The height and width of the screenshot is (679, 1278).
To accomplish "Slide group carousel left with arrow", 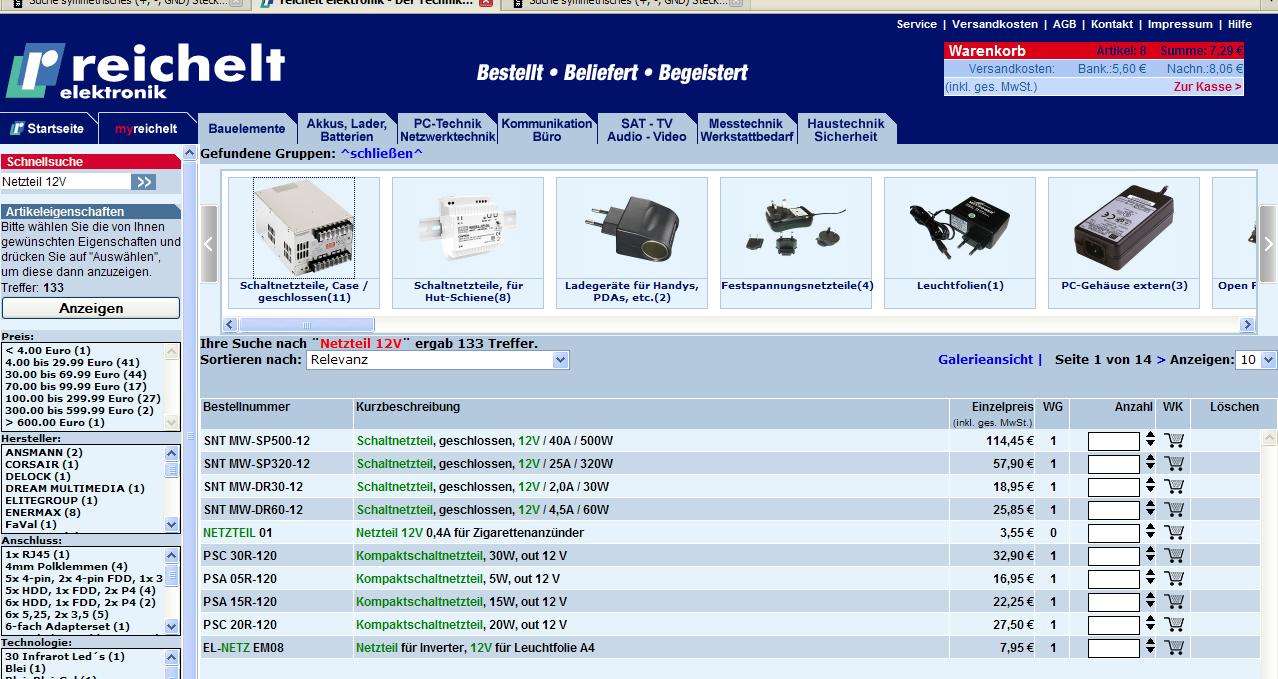I will click(x=209, y=244).
